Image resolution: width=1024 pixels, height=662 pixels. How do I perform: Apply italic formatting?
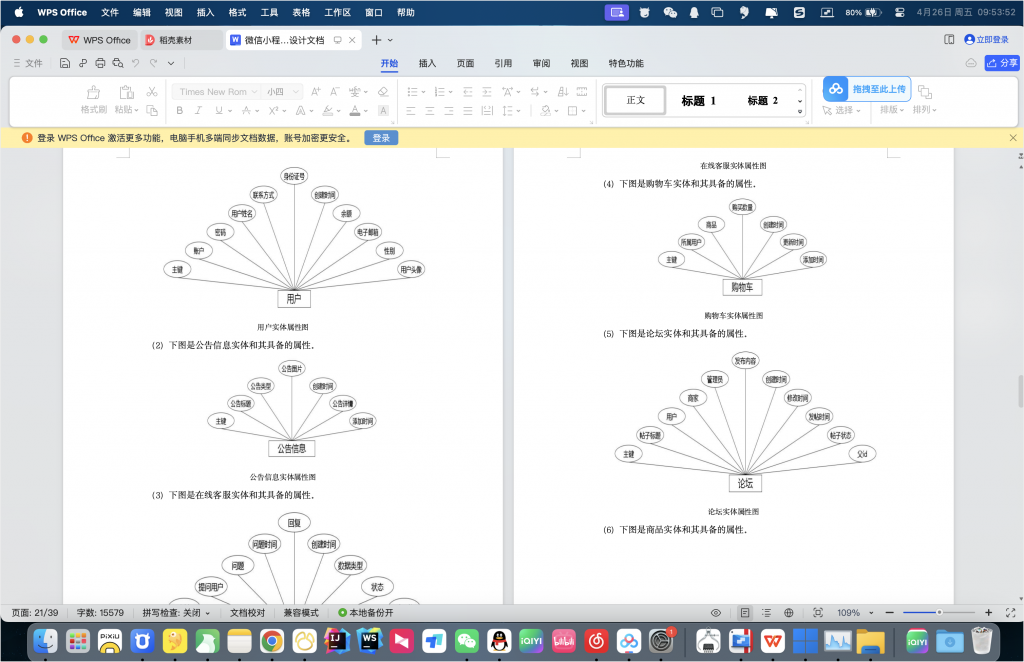198,110
